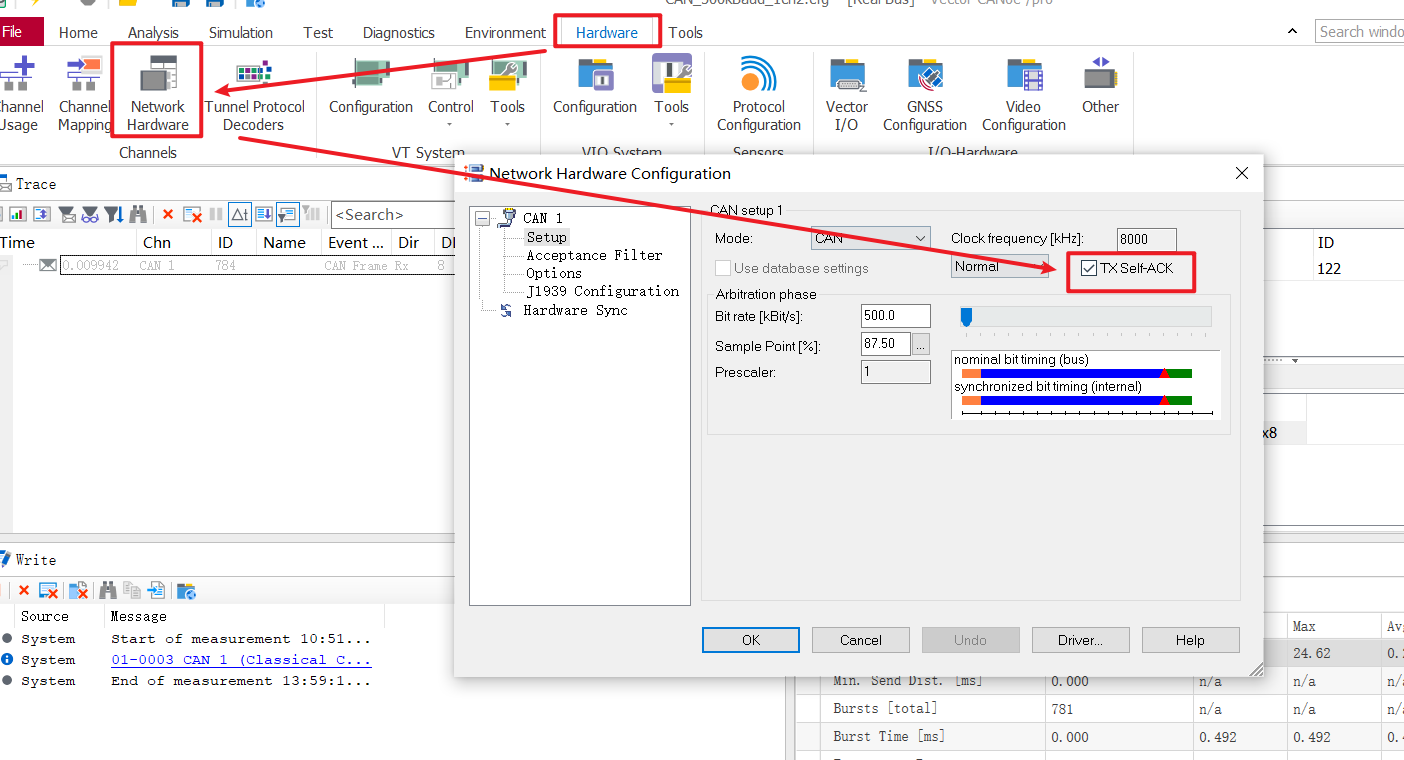
Task: Open GNSS Configuration
Action: coord(925,95)
